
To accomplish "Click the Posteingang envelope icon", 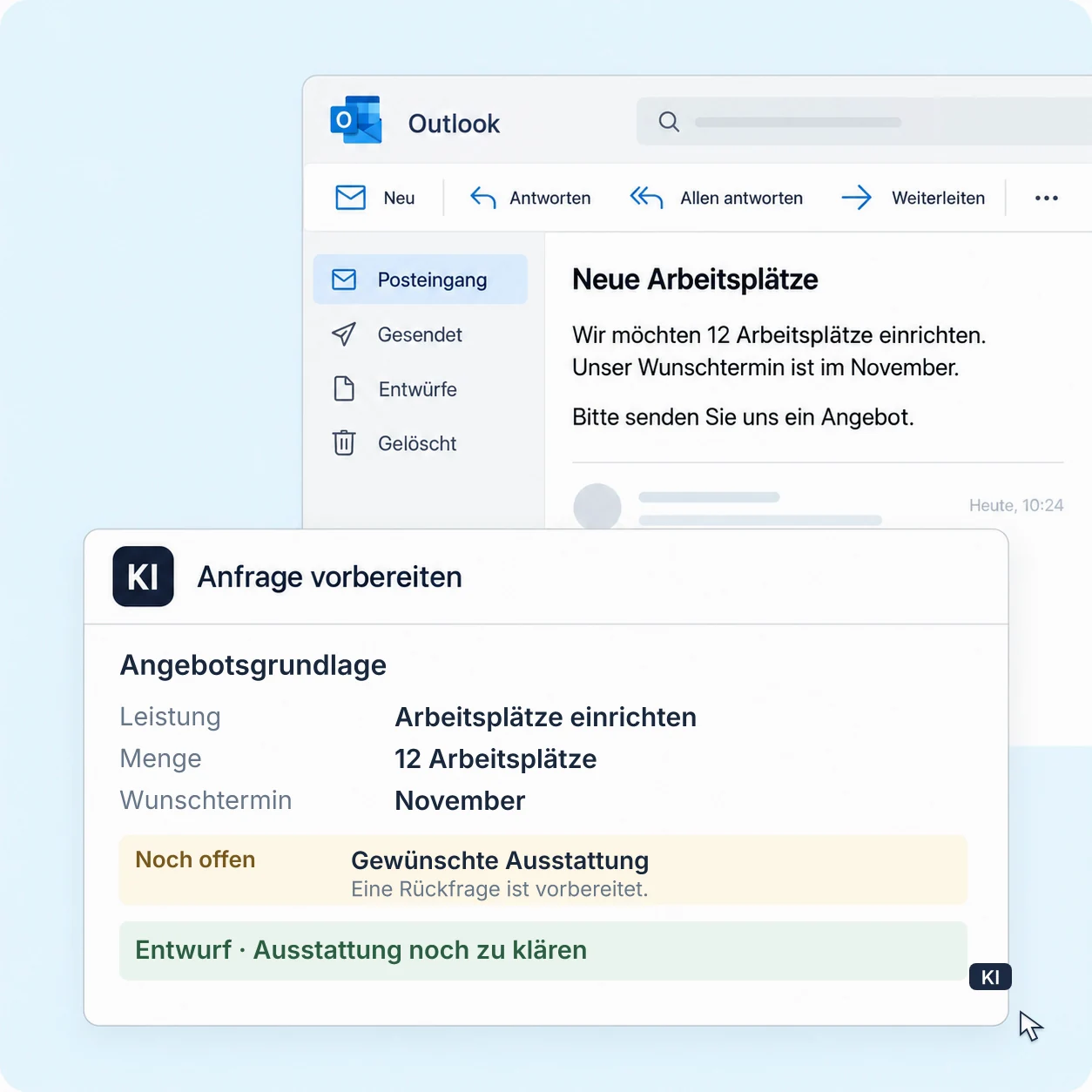I will [344, 280].
